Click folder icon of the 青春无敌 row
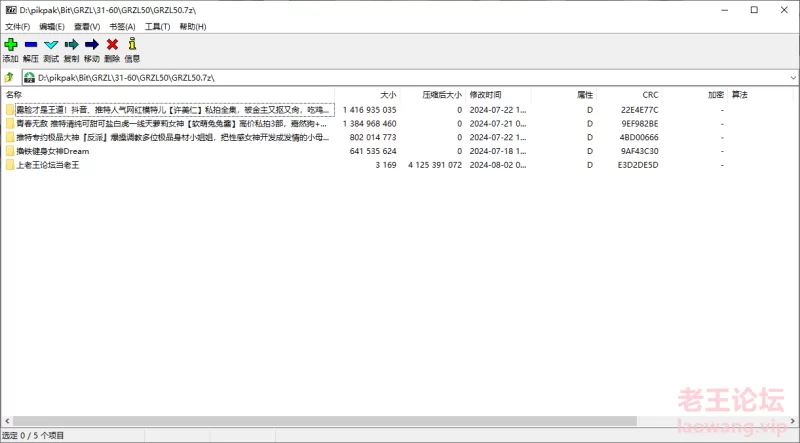Image resolution: width=800 pixels, height=443 pixels. [x=10, y=124]
